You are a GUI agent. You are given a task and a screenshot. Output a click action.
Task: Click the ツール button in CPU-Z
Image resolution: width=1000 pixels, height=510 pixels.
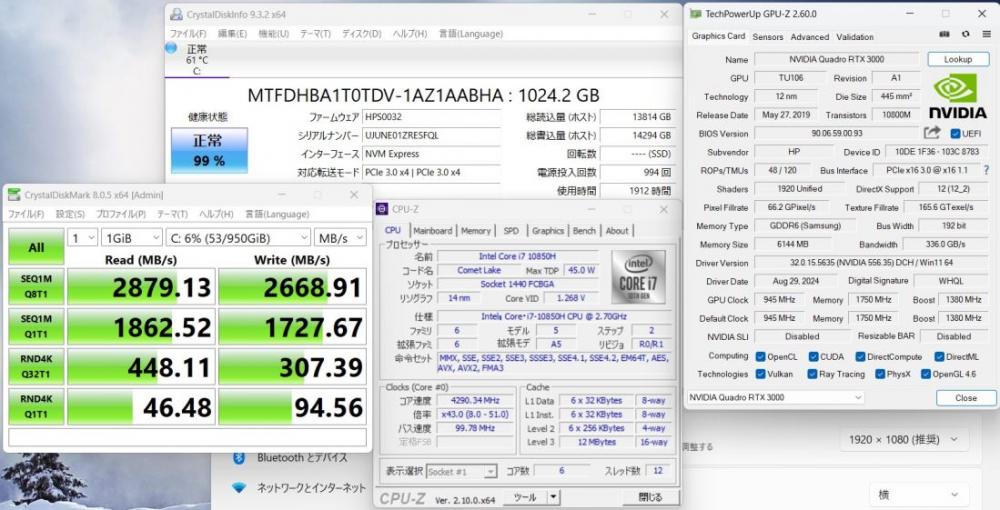pyautogui.click(x=525, y=497)
